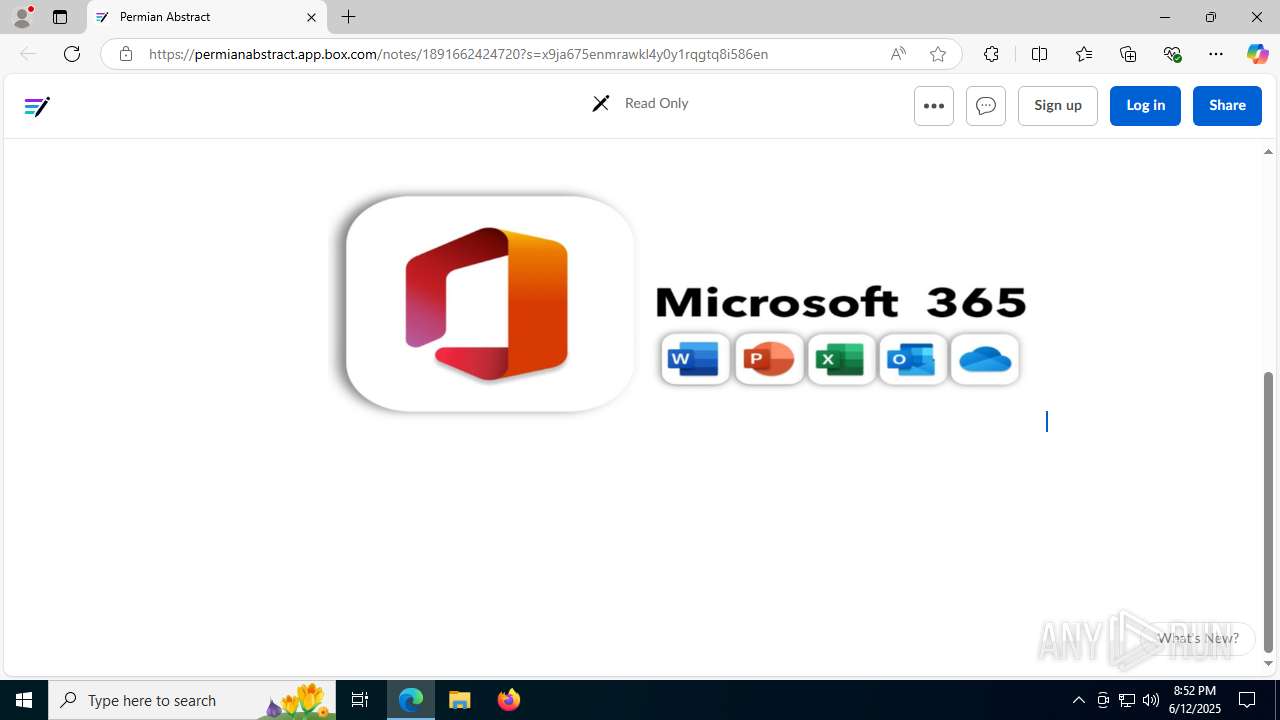Click the scrollbar down arrow
Viewport: 1280px width, 720px height.
pos(1268,664)
